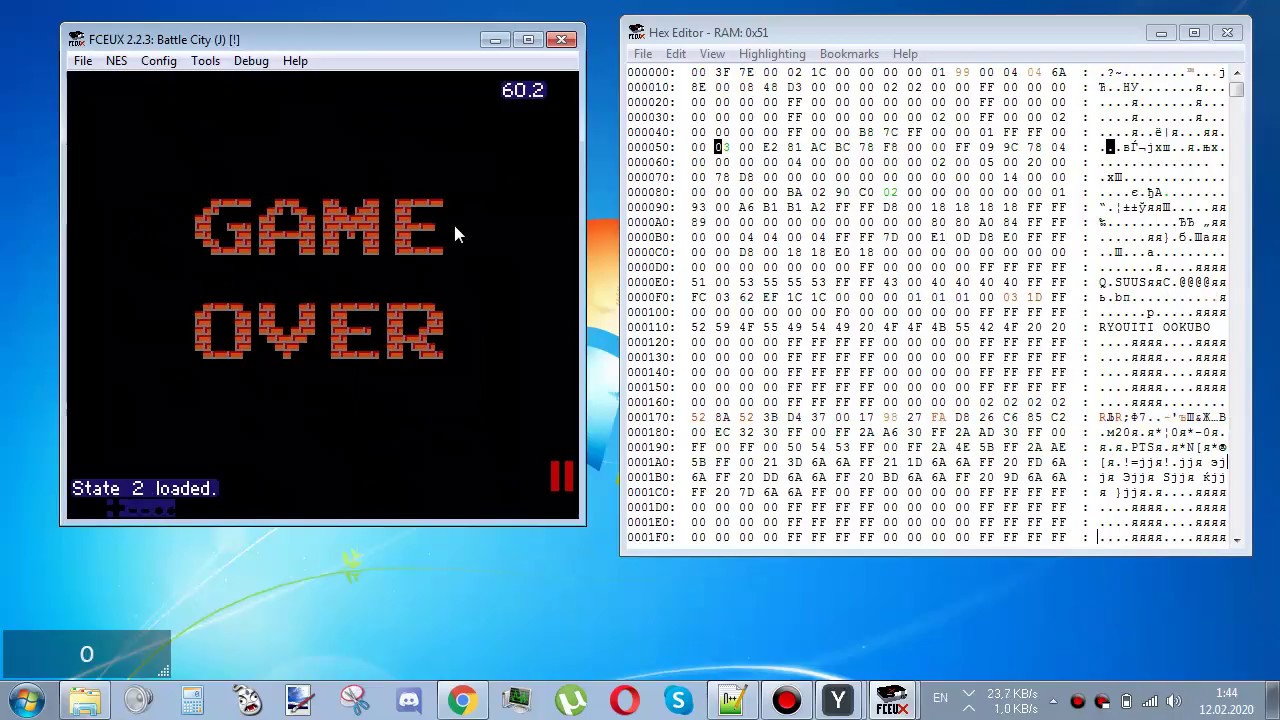Click 'State 2 loaded.' message
The height and width of the screenshot is (720, 1280).
[x=144, y=488]
